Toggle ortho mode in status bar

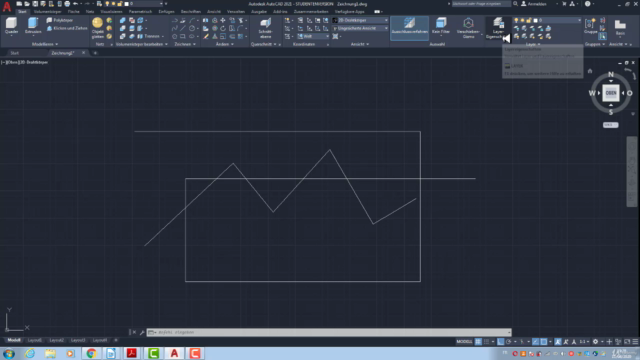(x=500, y=342)
